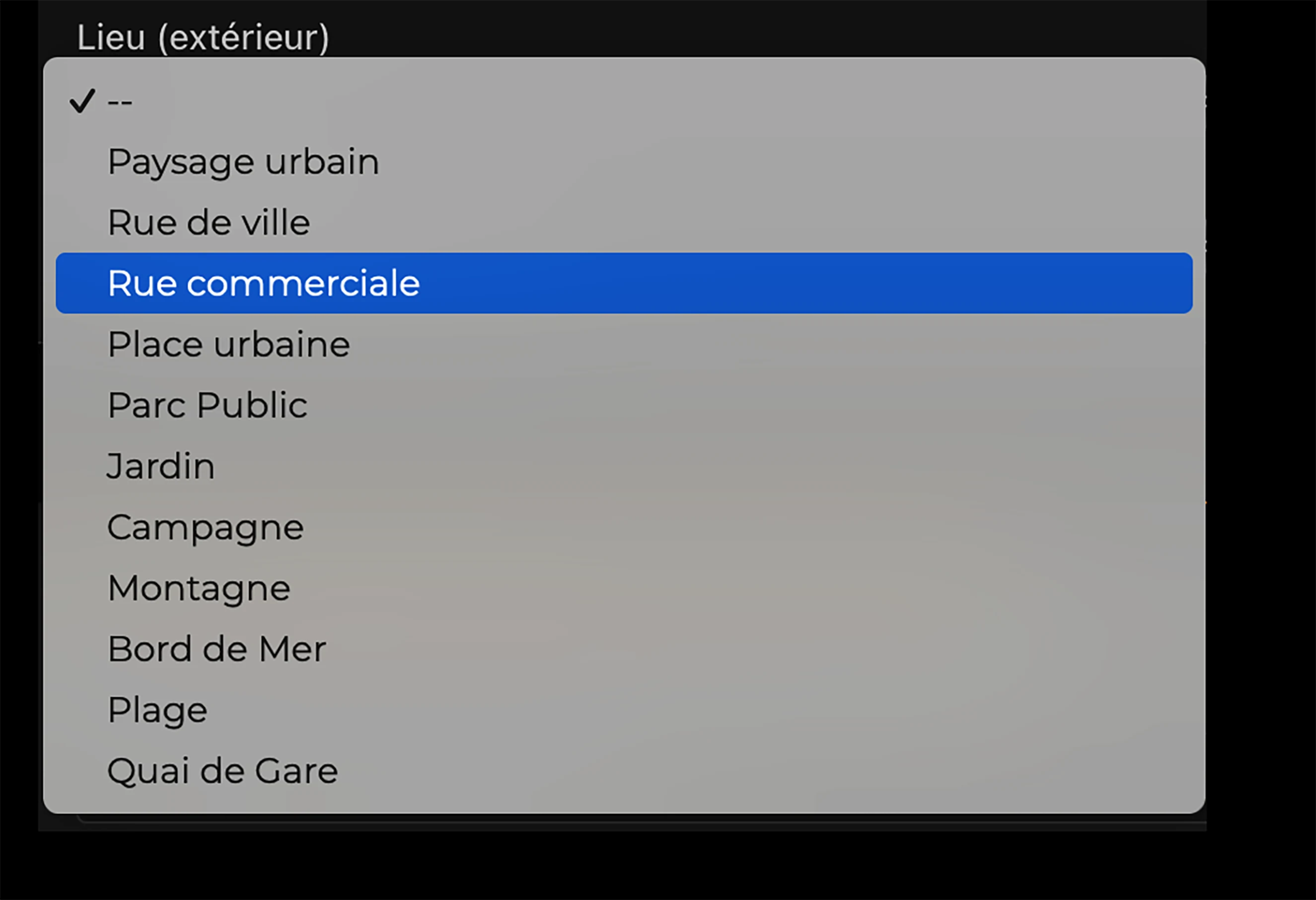
Task: Select "Bord de Mer" in the list
Action: [216, 649]
